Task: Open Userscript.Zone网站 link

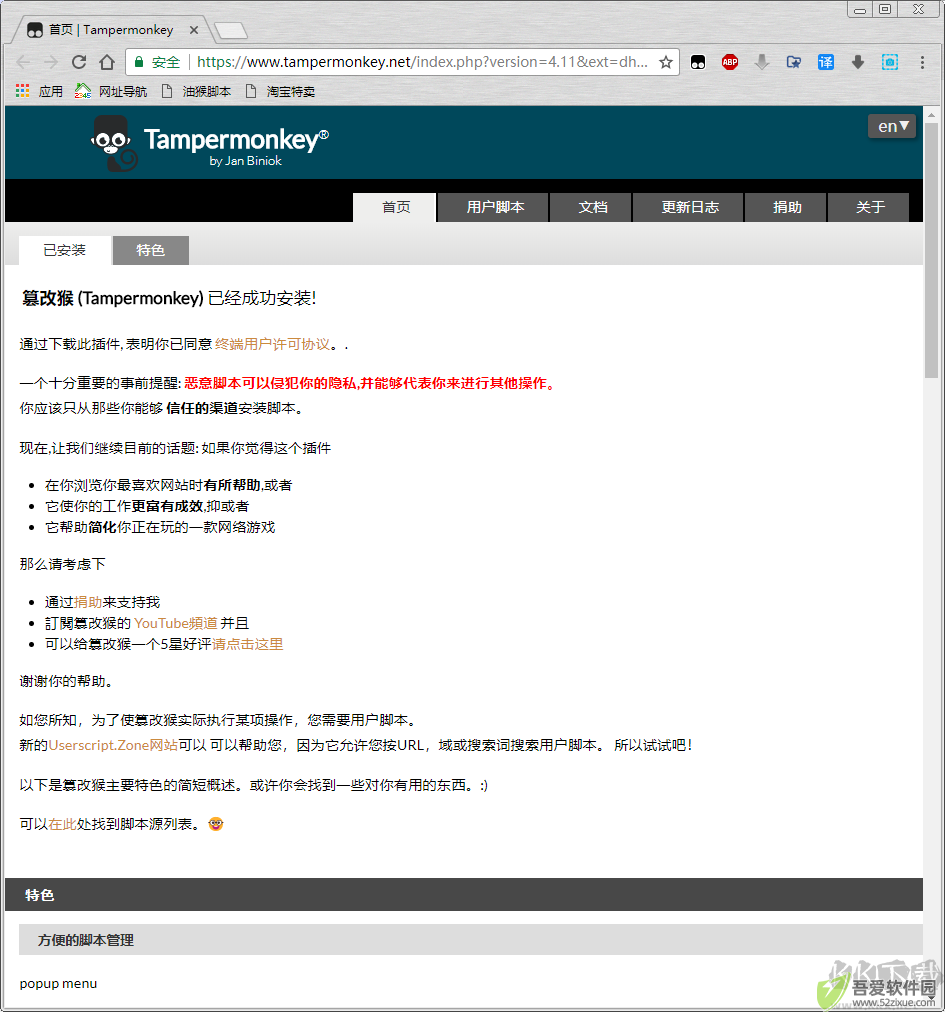Action: click(x=113, y=745)
